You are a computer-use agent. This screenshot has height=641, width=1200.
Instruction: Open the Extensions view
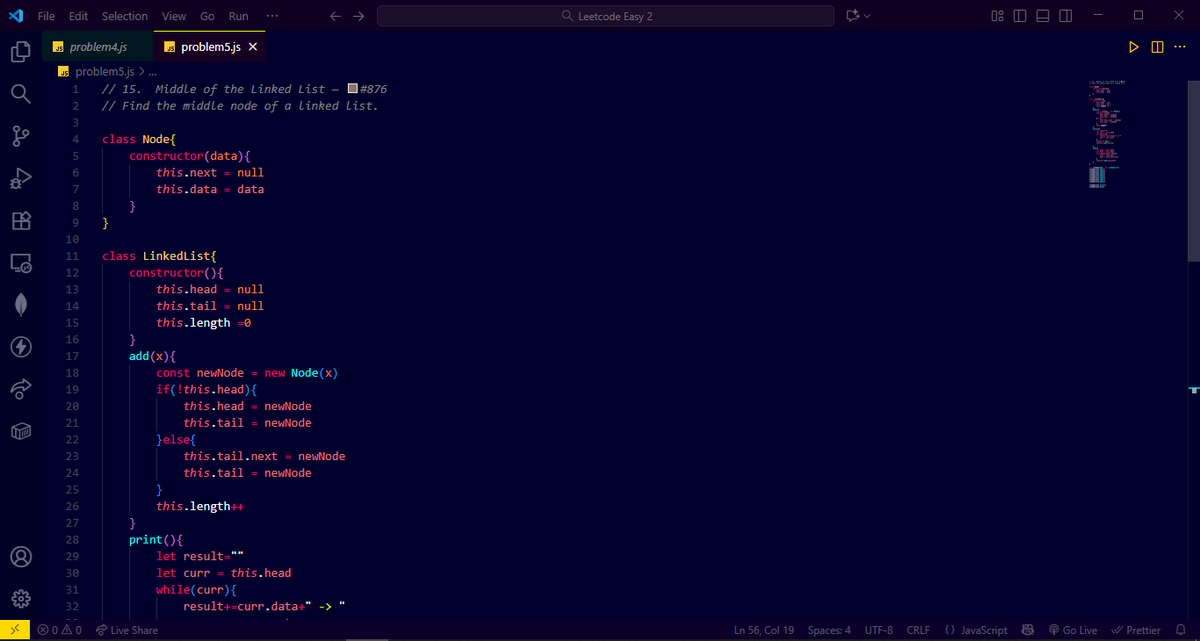click(21, 221)
